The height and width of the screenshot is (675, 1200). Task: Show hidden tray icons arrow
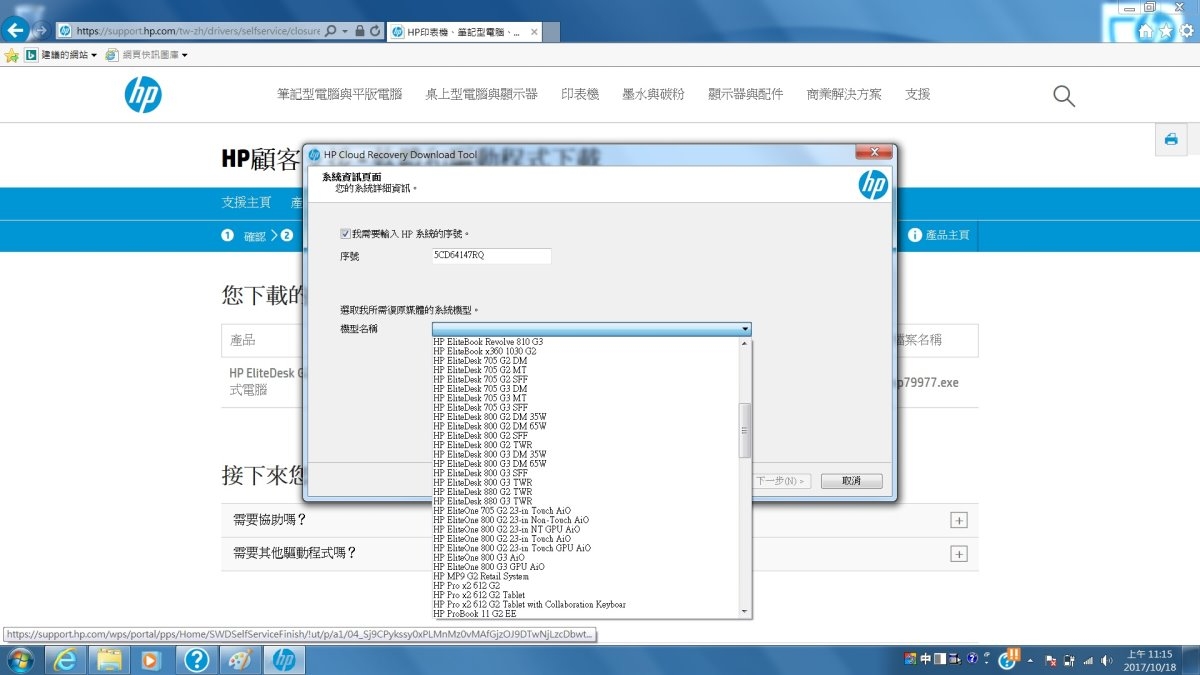click(x=1032, y=661)
